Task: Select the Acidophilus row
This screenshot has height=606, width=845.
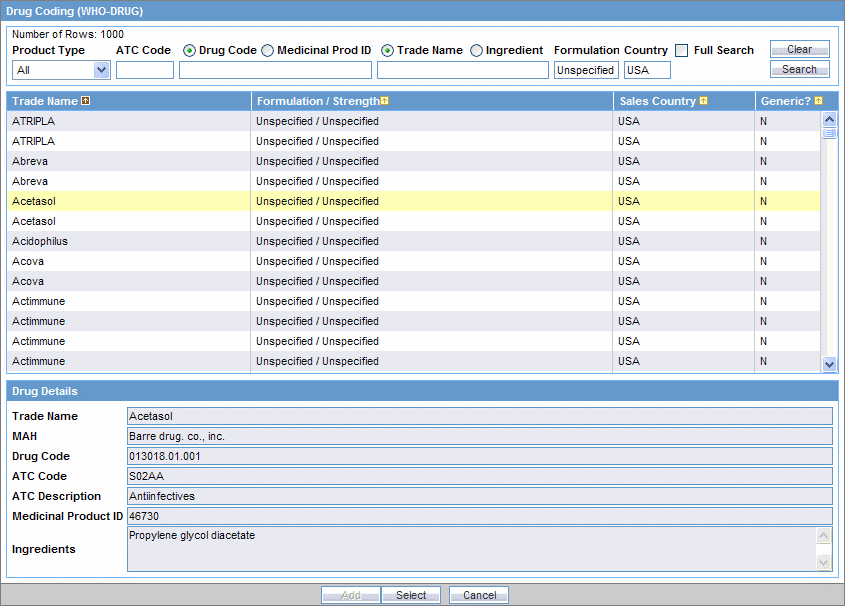Action: point(413,241)
